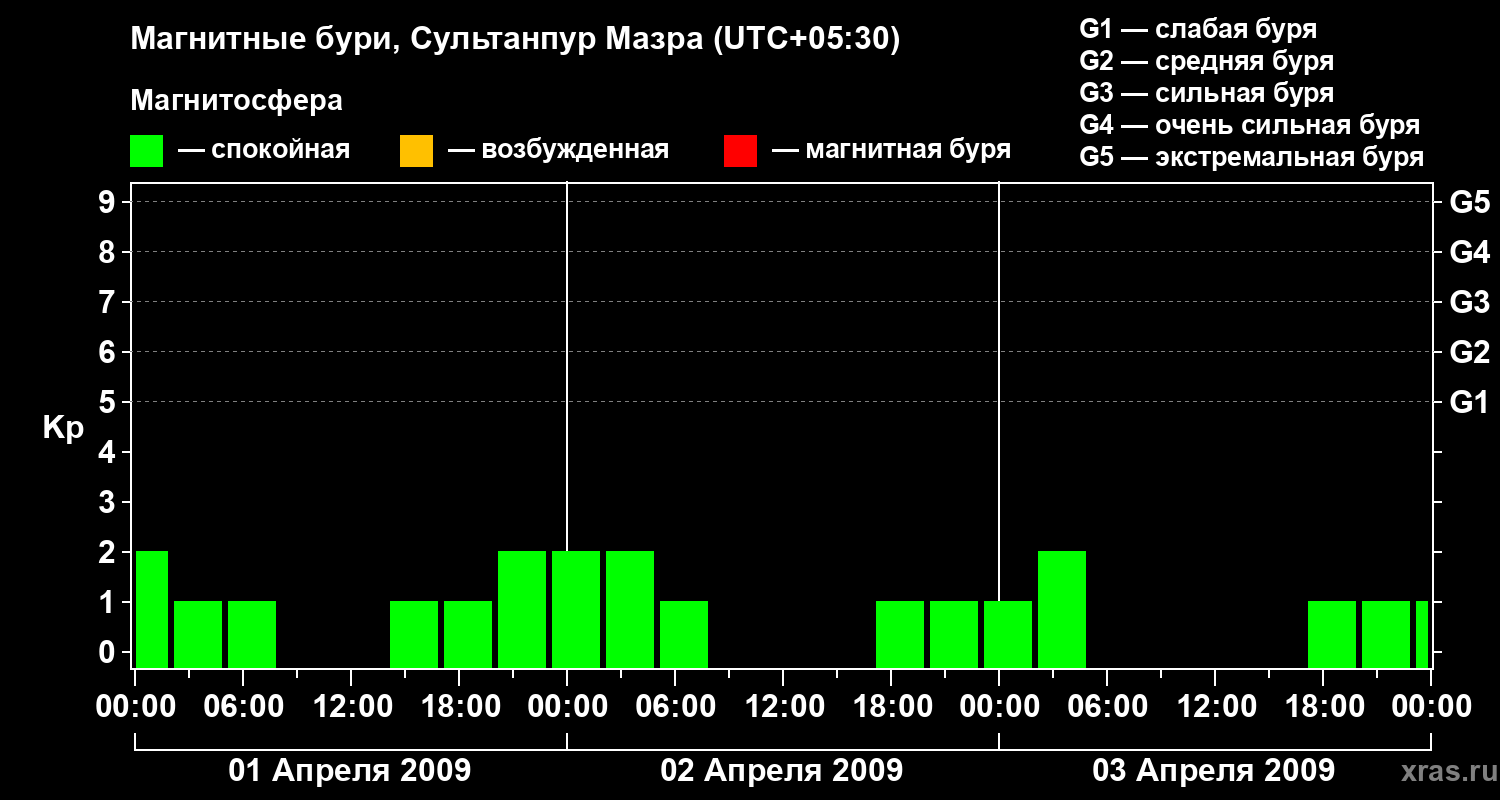The width and height of the screenshot is (1500, 800).
Task: Click the line G3 — сильная буря
Action: 1207,93
